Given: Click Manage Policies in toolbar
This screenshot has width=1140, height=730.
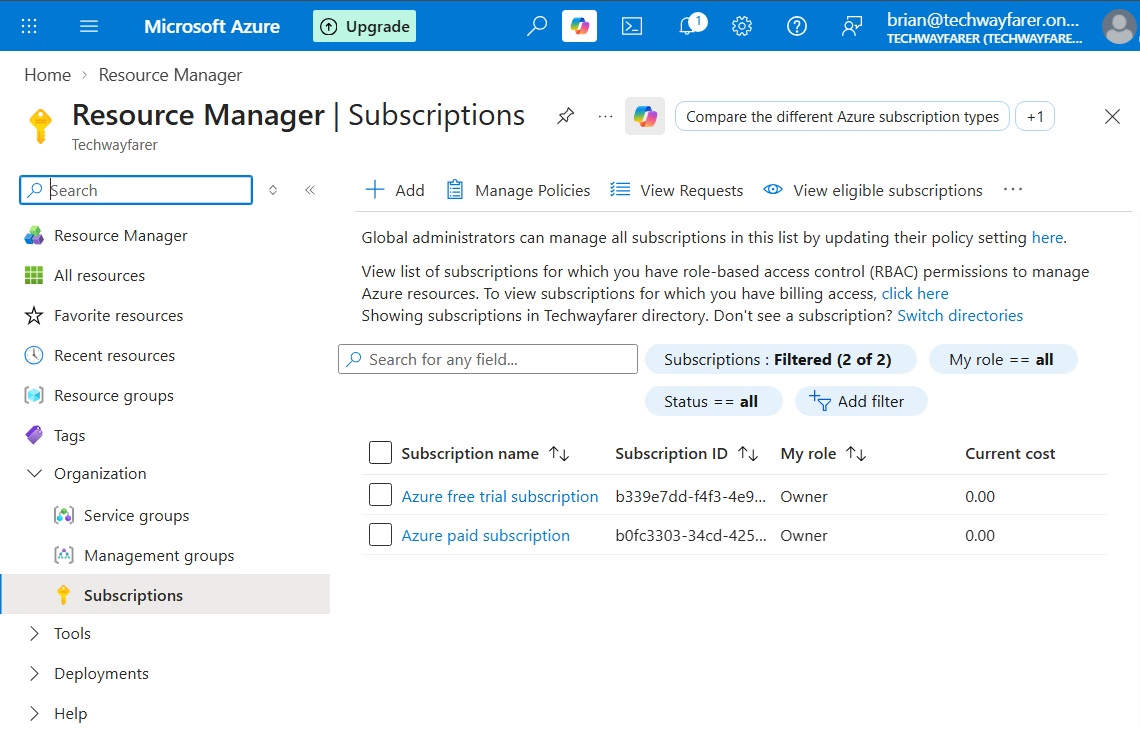Looking at the screenshot, I should (x=518, y=190).
